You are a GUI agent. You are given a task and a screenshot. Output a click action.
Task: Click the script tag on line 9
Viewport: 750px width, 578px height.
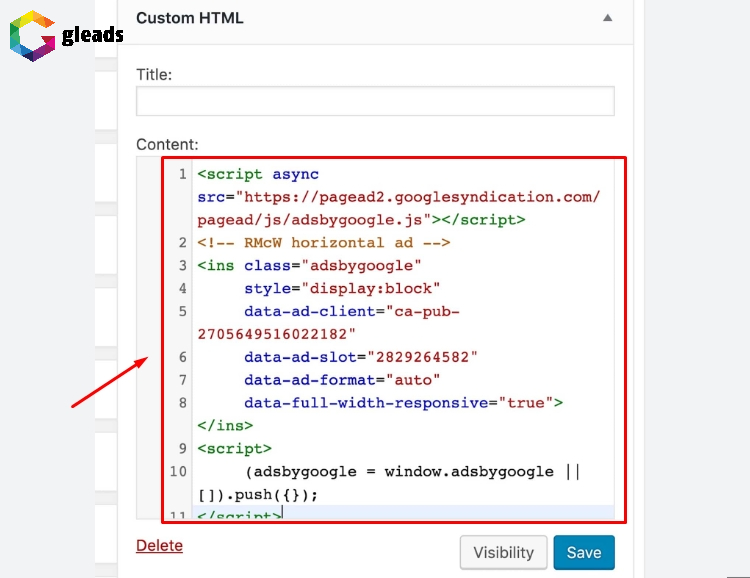[x=234, y=449]
